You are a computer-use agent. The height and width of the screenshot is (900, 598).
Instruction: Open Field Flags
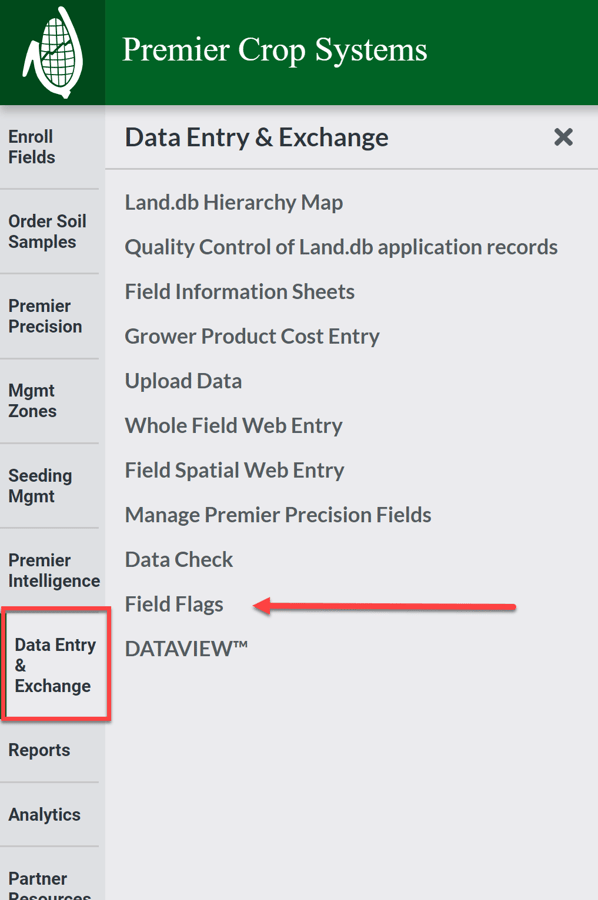tap(174, 604)
